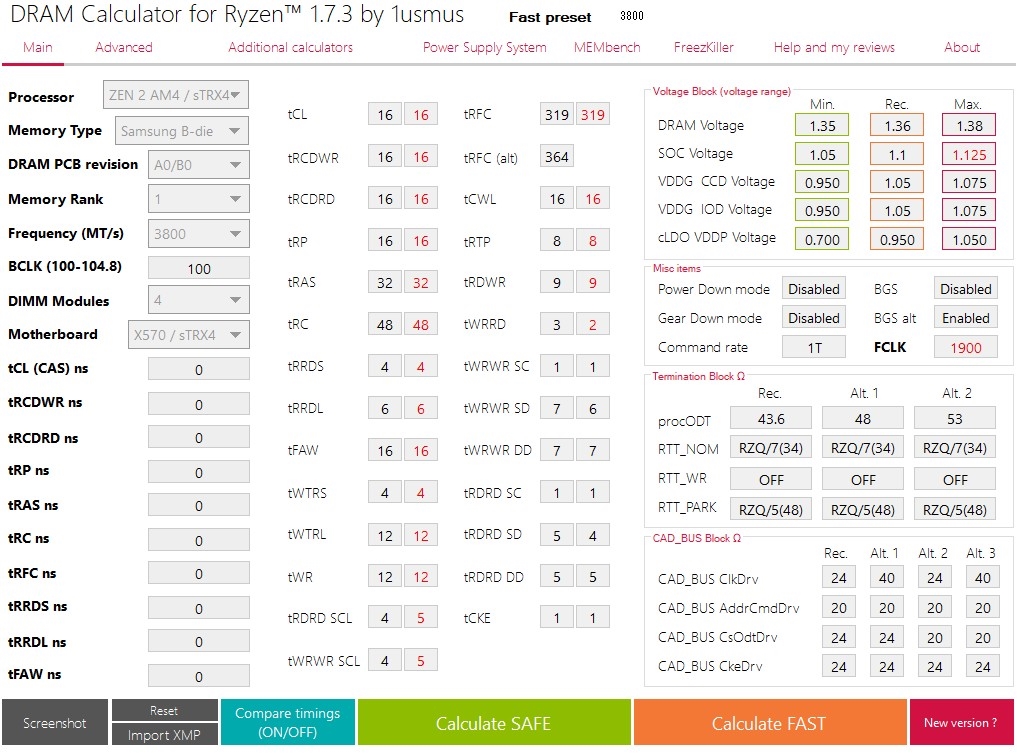Click the tCL (CAS) ns field
The height and width of the screenshot is (753, 1017).
[198, 369]
